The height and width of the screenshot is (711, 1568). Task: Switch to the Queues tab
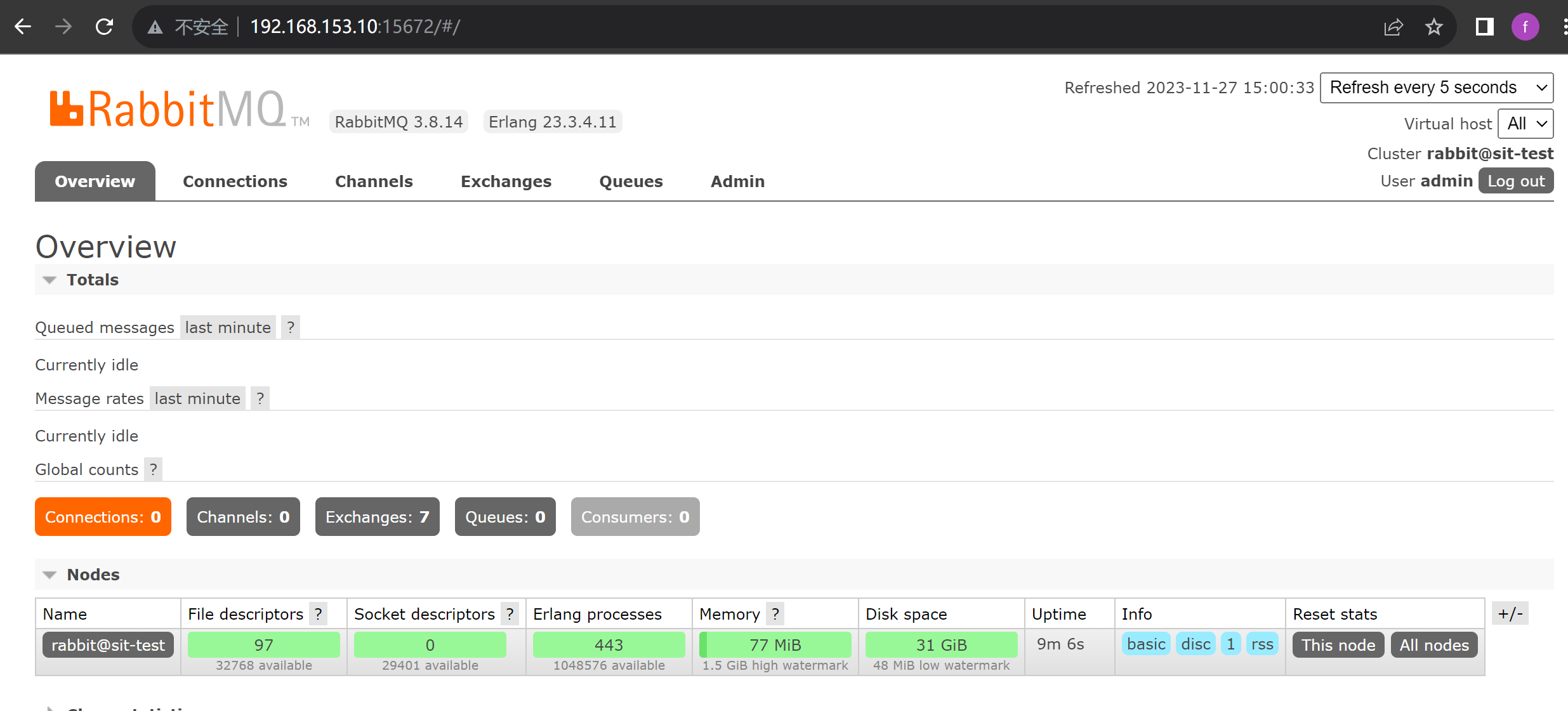coord(631,181)
